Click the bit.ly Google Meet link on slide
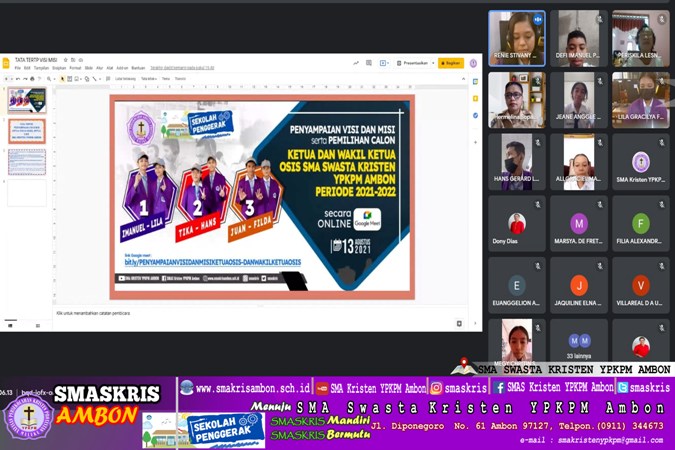675x450 pixels. click(213, 262)
